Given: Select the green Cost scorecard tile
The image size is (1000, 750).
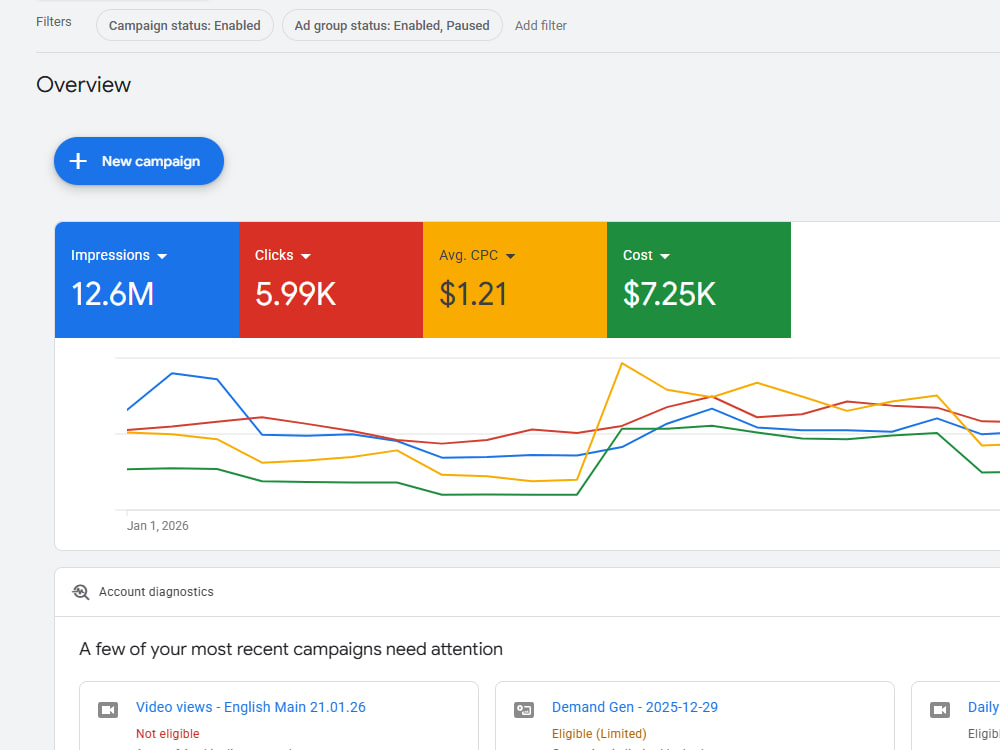Looking at the screenshot, I should point(699,280).
